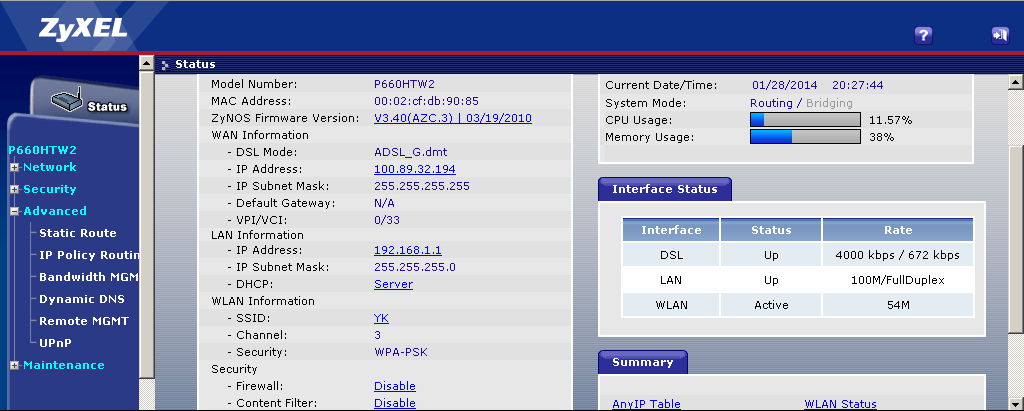Image resolution: width=1024 pixels, height=411 pixels.
Task: Click the logout door icon
Action: point(1000,35)
